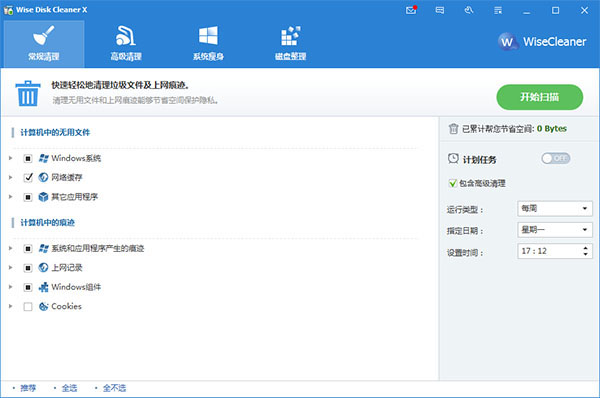Screen dimensions: 600x398
Task: Click the WiseCleaner logo
Action: (542, 41)
